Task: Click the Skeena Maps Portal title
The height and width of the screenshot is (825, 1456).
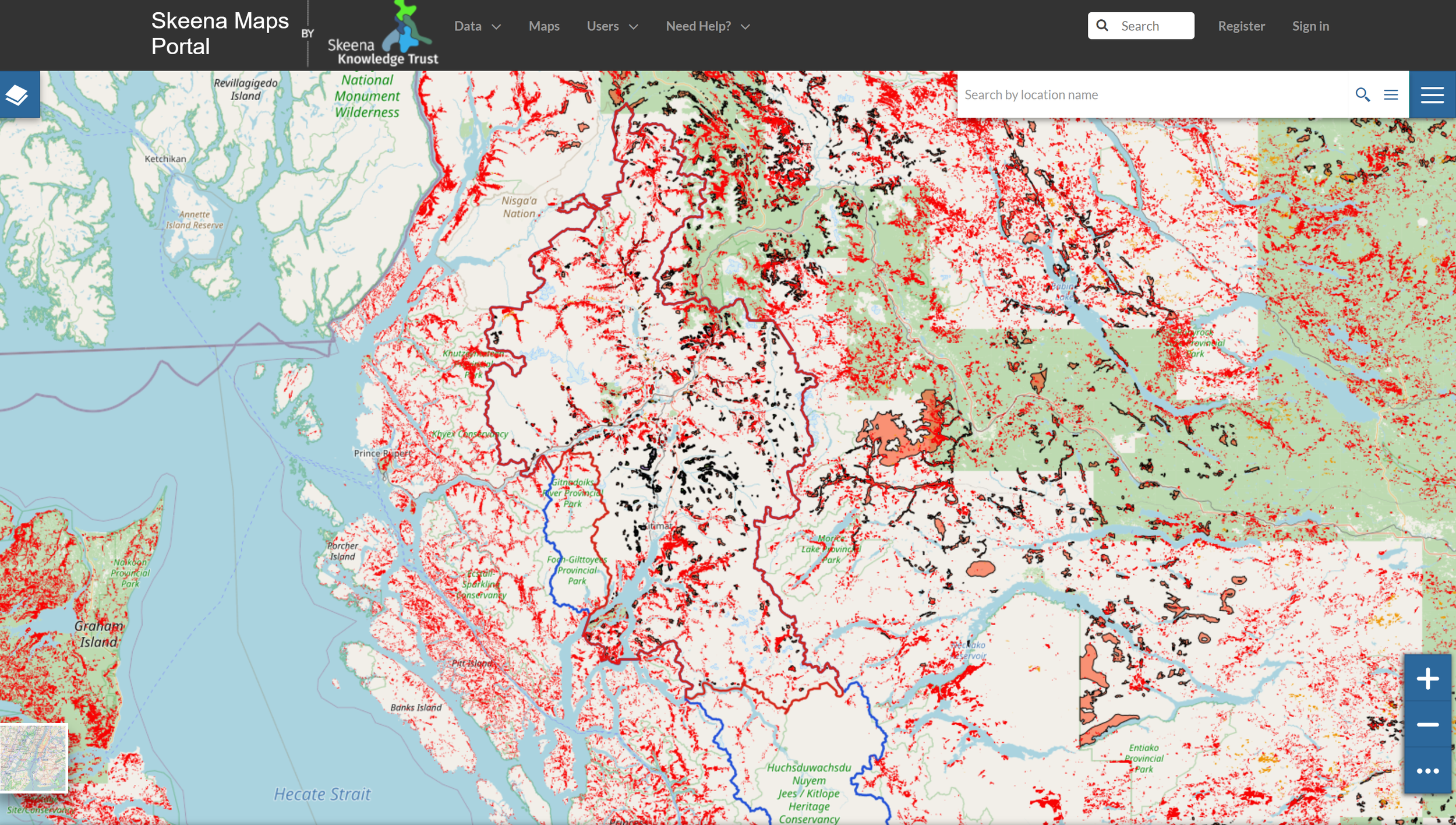Action: pos(220,33)
